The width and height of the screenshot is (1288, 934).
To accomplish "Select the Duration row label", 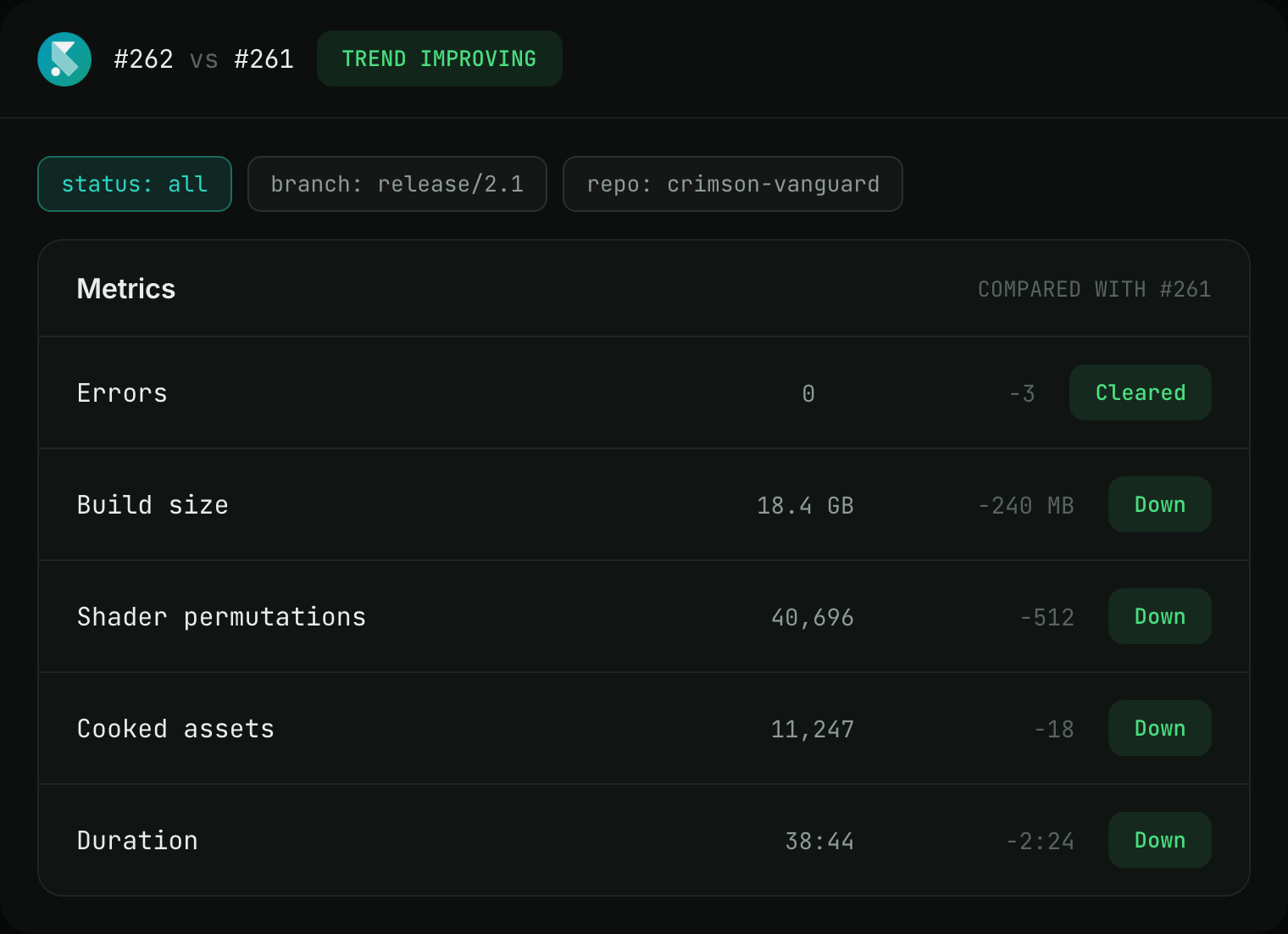I will tap(137, 841).
